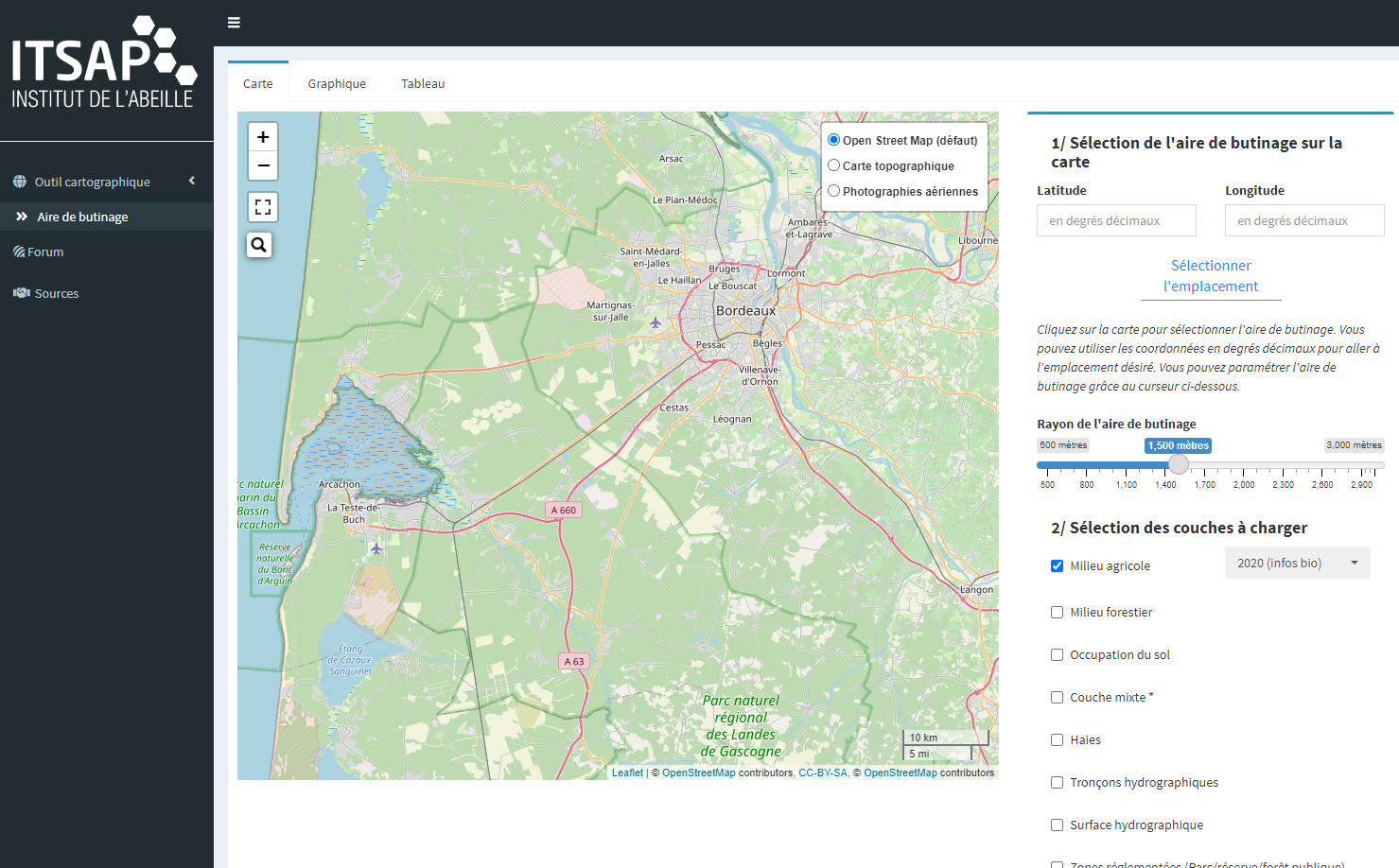
Task: Select Carte topographique base layer
Action: 834,165
